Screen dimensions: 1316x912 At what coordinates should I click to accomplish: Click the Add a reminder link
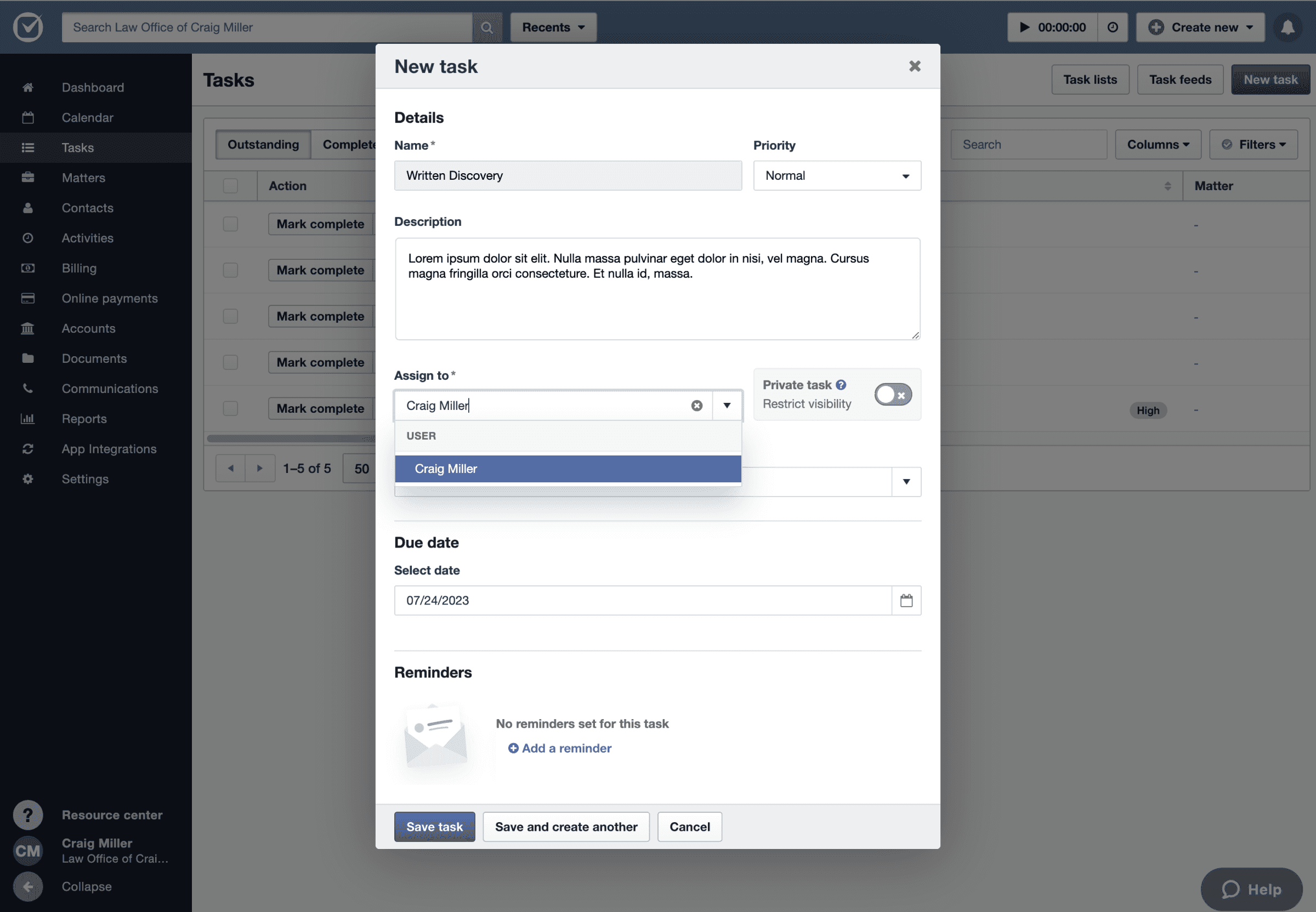(x=559, y=749)
